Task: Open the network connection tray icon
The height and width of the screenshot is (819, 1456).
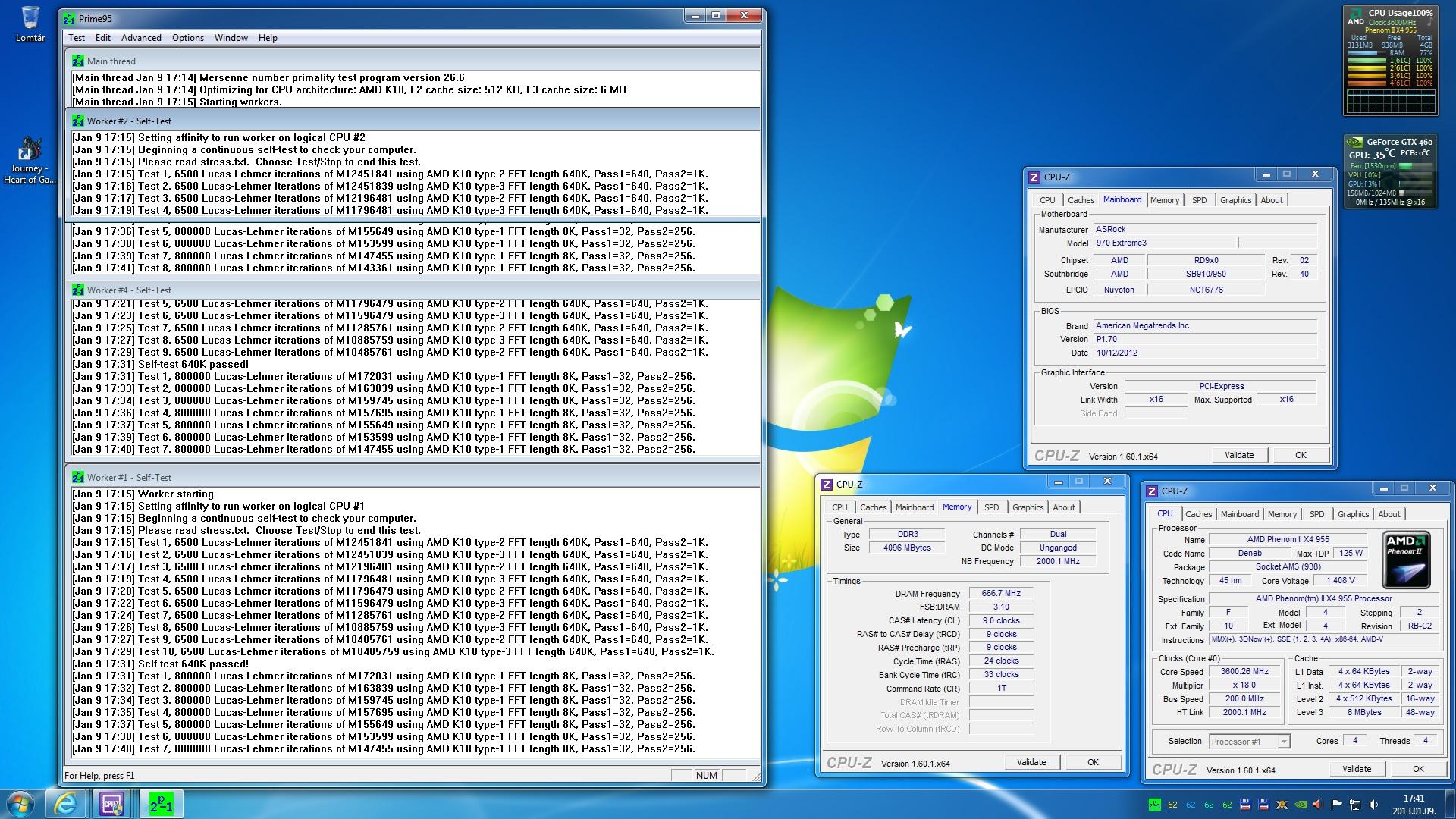Action: (1355, 805)
